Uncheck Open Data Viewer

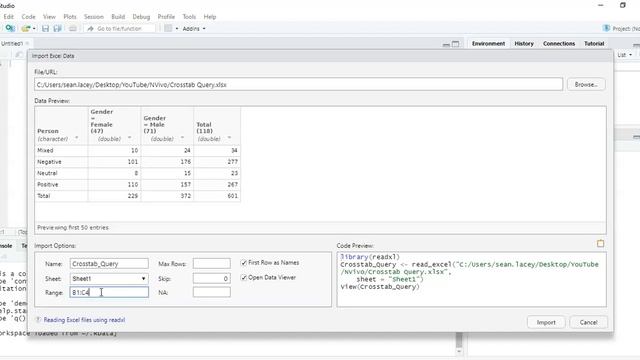(x=244, y=278)
